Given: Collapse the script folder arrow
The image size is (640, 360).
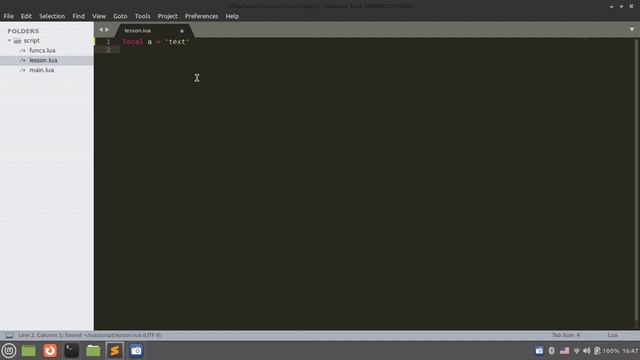Looking at the screenshot, I should tap(9, 40).
